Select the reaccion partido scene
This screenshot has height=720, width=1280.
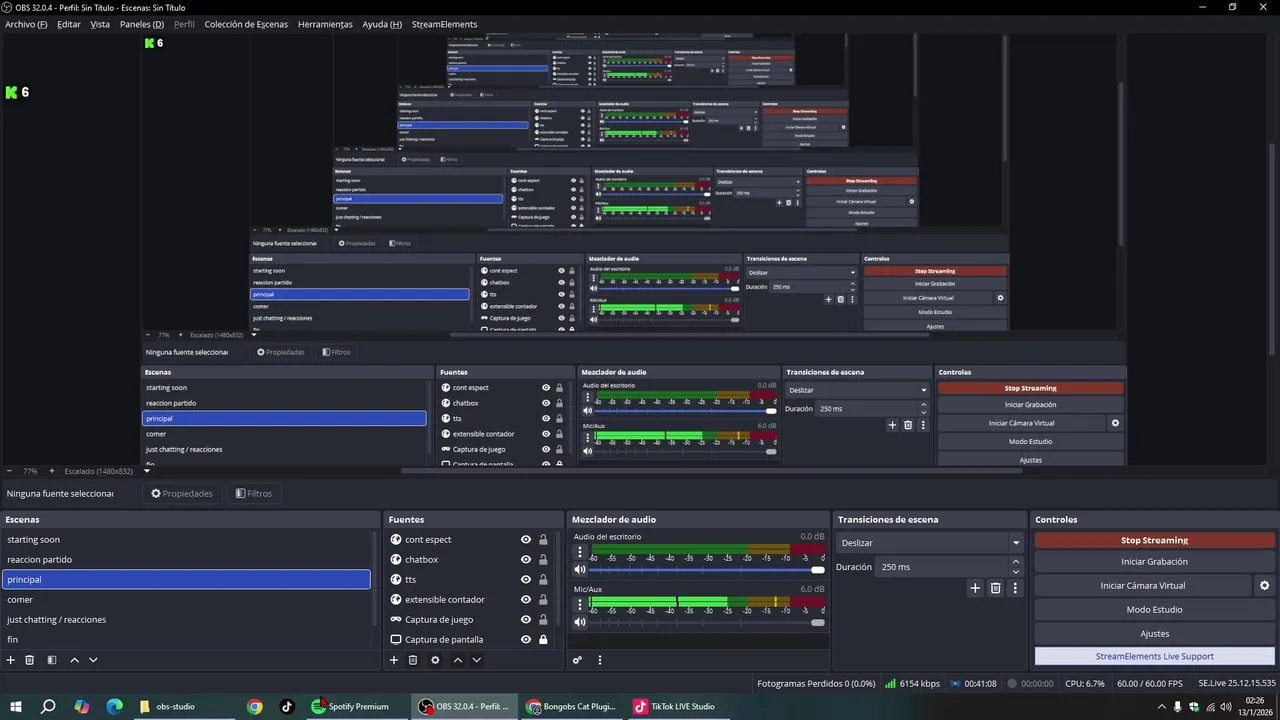(187, 560)
